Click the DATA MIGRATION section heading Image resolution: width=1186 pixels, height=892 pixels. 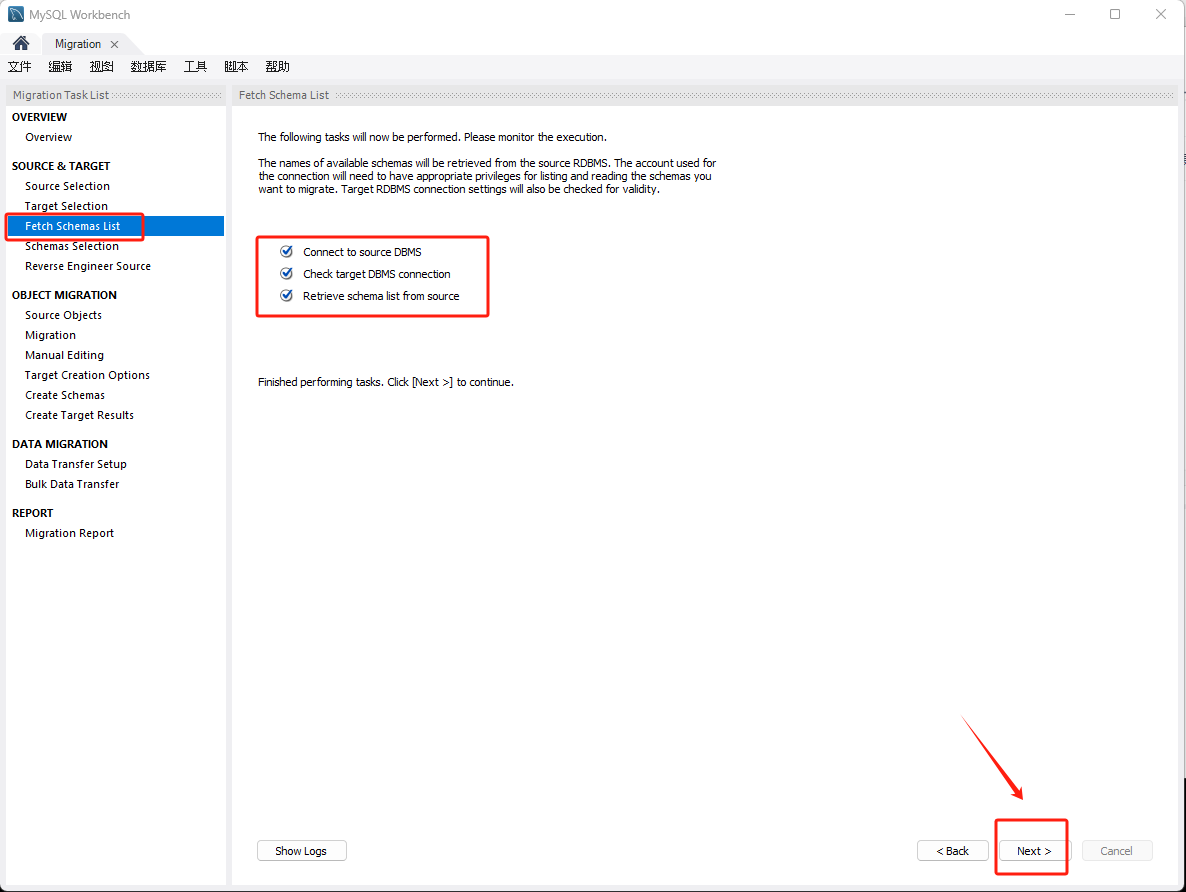click(x=60, y=444)
